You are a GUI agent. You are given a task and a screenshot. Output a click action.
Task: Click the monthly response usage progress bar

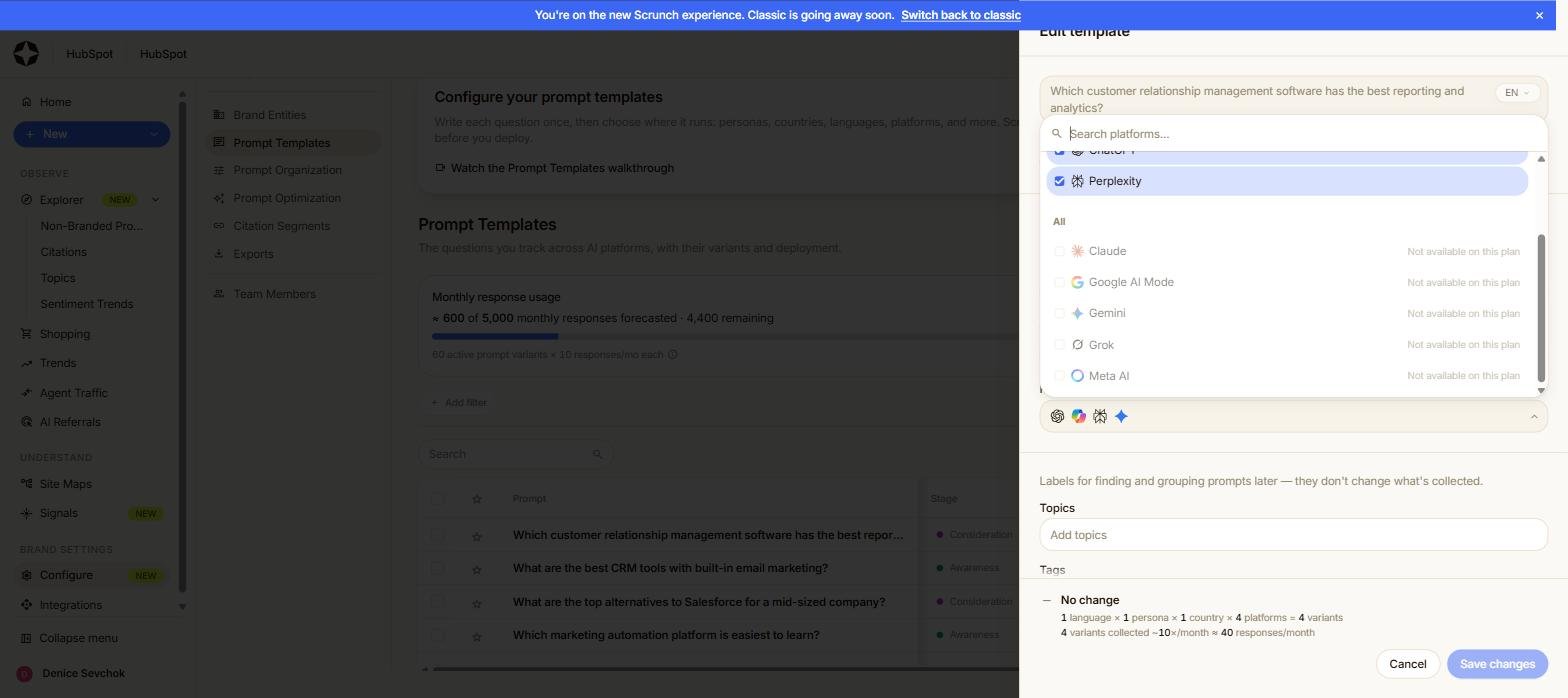click(x=725, y=336)
